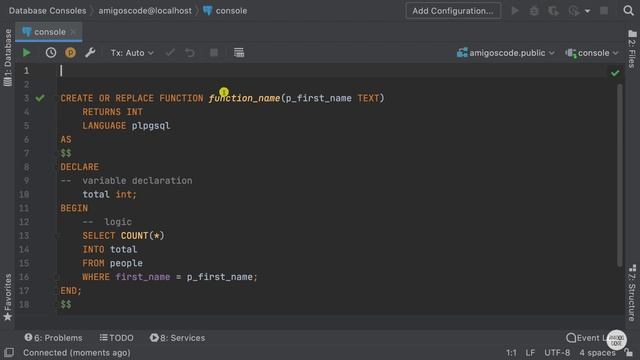The width and height of the screenshot is (640, 360).
Task: Run the query with the green Execute button
Action: click(27, 53)
